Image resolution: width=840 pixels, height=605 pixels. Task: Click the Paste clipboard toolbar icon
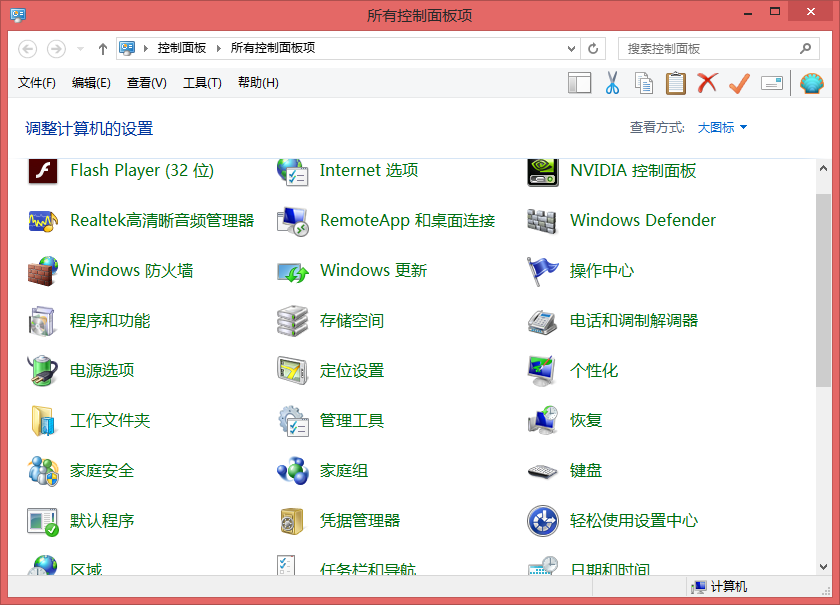676,83
